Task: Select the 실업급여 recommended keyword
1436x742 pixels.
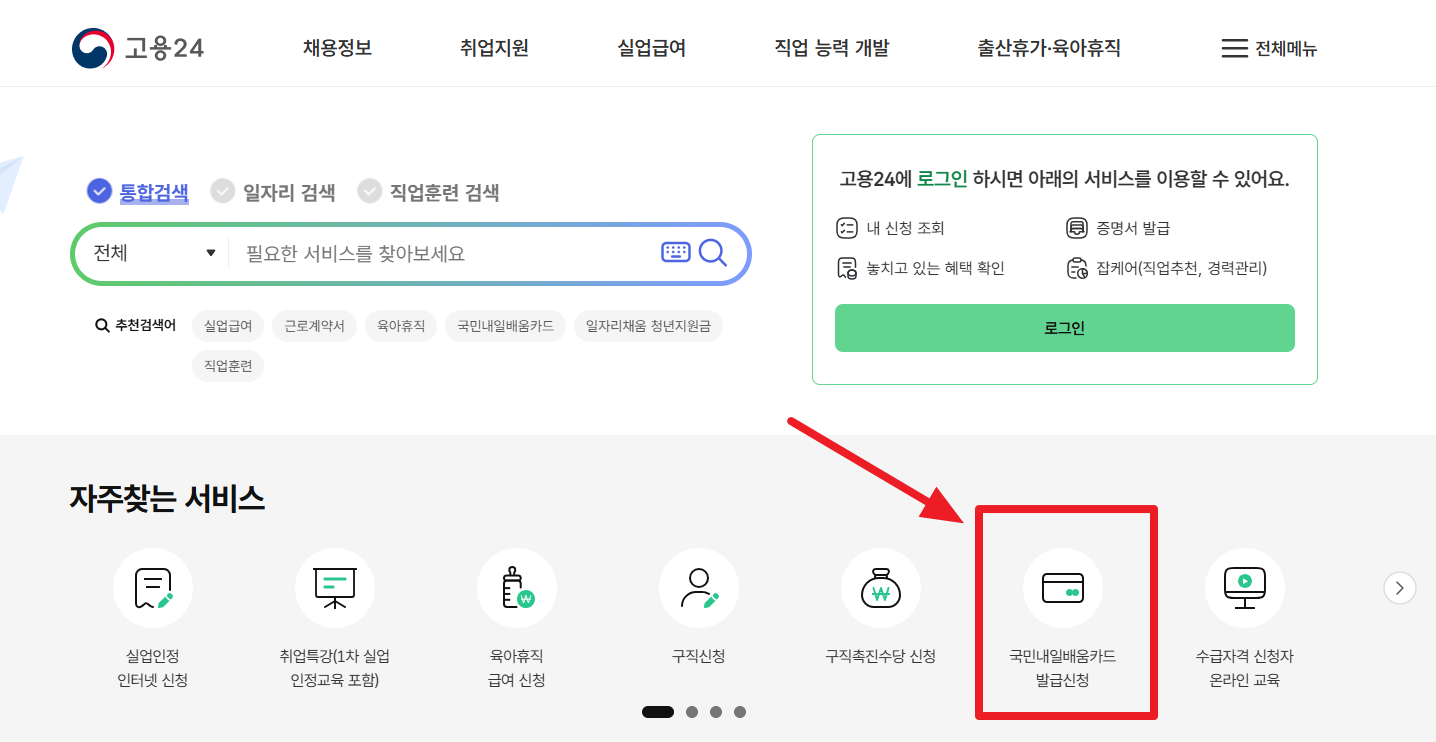Action: tap(228, 326)
